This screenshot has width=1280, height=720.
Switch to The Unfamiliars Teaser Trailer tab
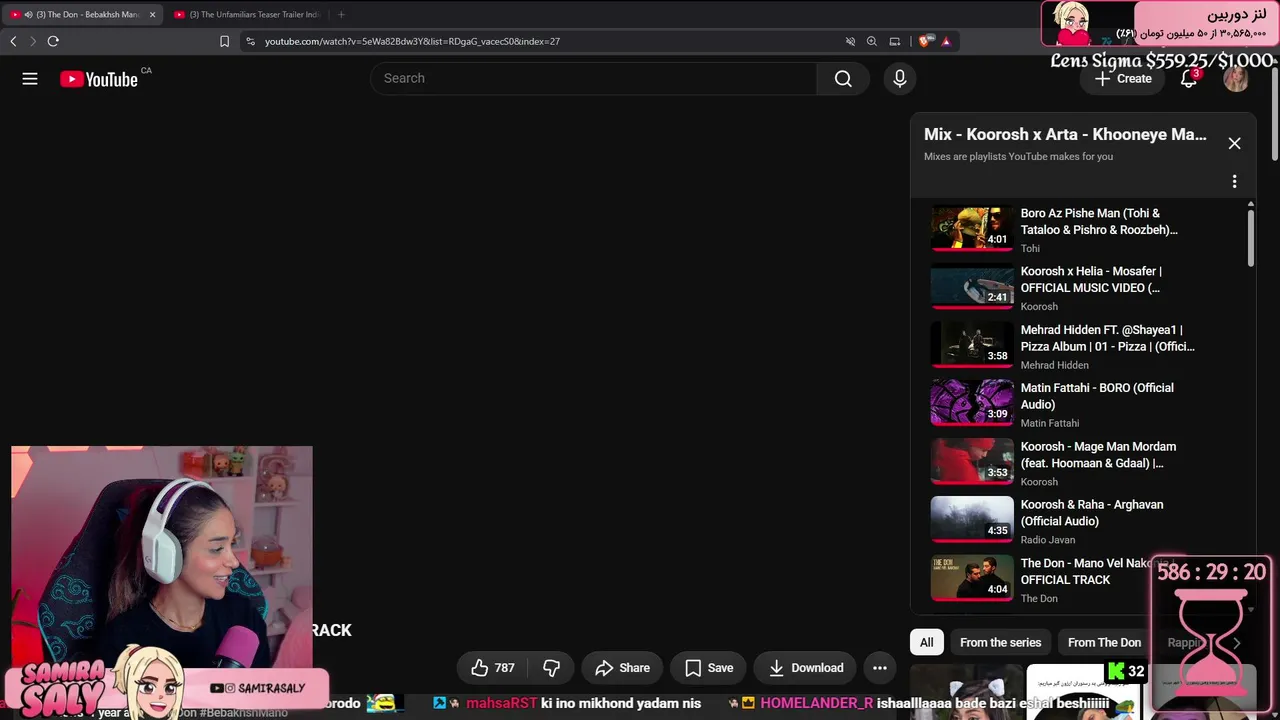tap(248, 14)
